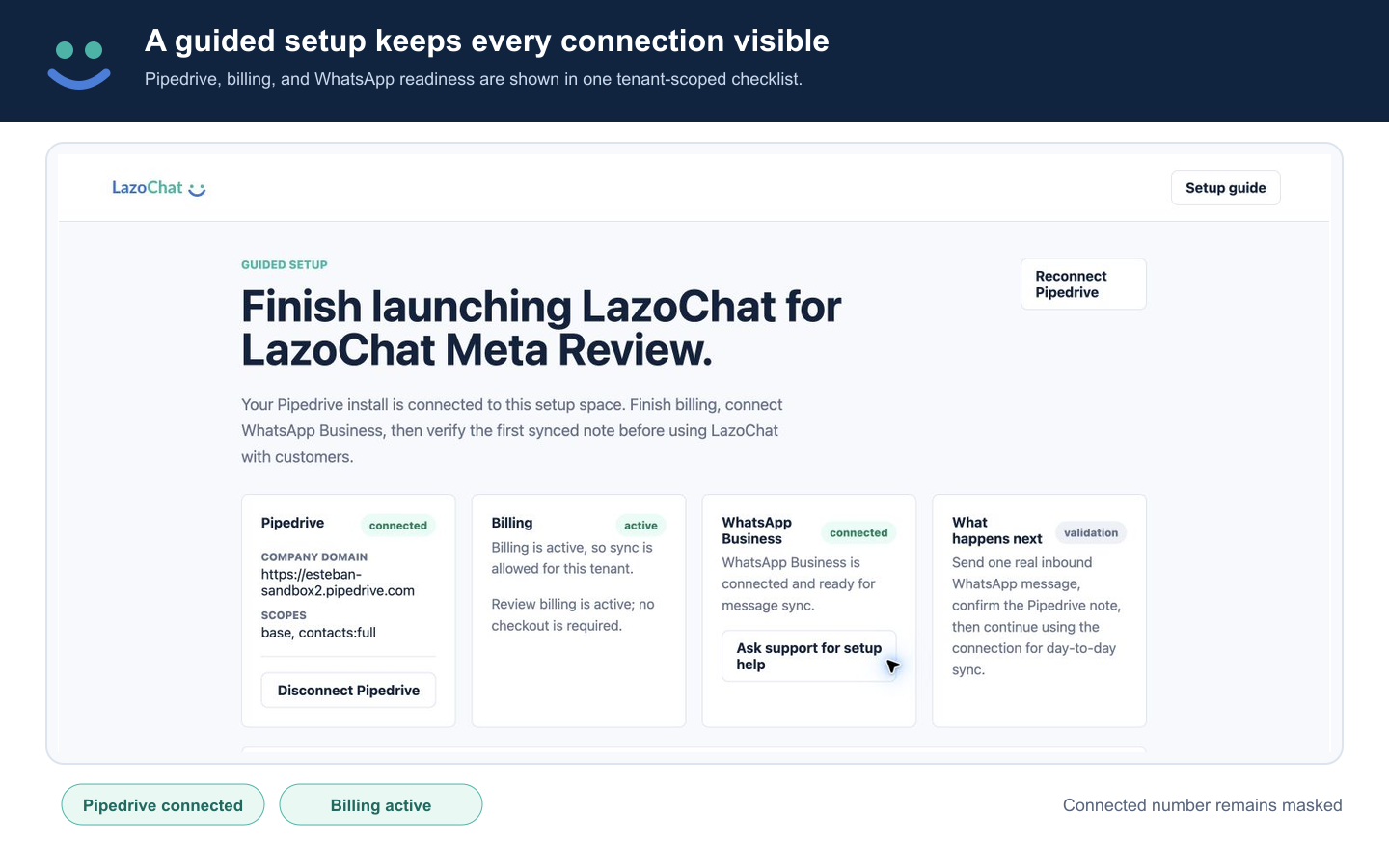Screen dimensions: 1389x868
Task: Click the company domain esteban-sandbox2.pipedrive.com
Action: (338, 583)
